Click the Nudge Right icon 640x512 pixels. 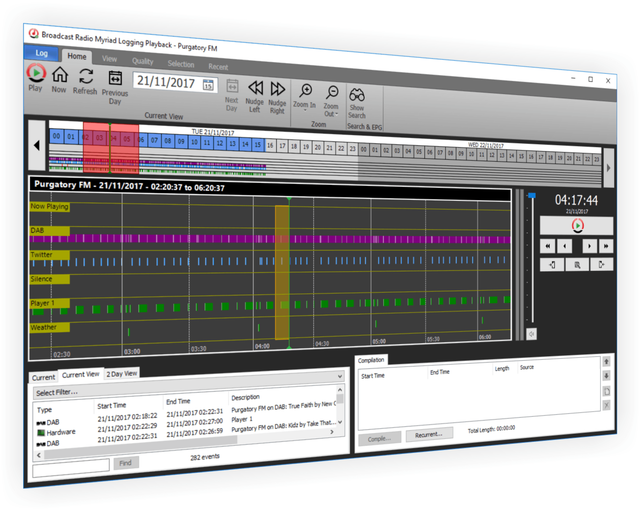click(277, 91)
